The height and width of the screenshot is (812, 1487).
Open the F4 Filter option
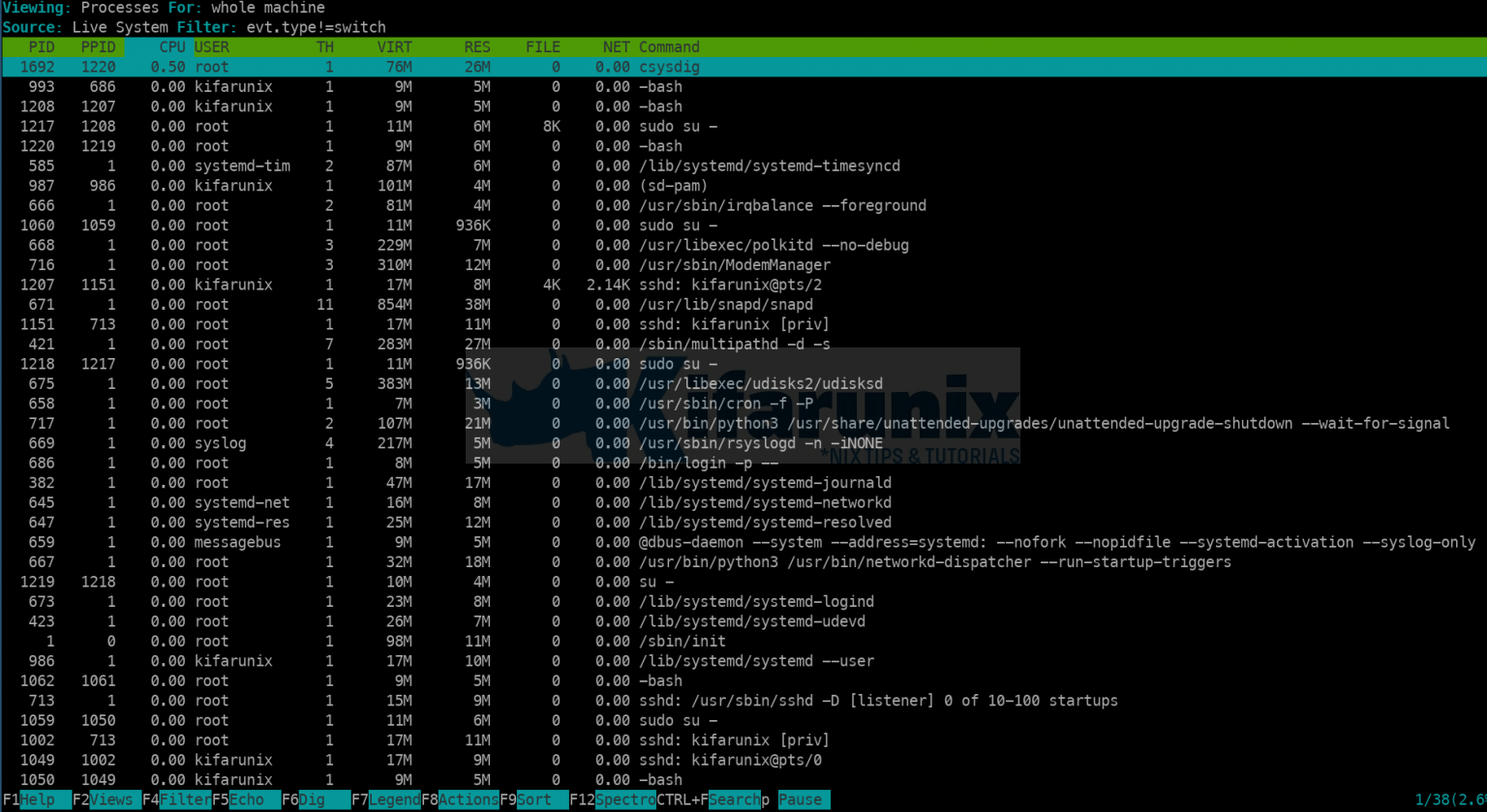tap(176, 800)
